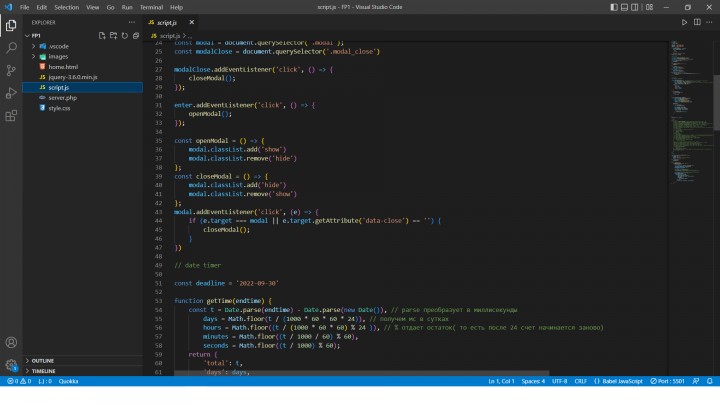Toggle primary side bar visibility
This screenshot has width=720, height=405.
(x=614, y=7)
